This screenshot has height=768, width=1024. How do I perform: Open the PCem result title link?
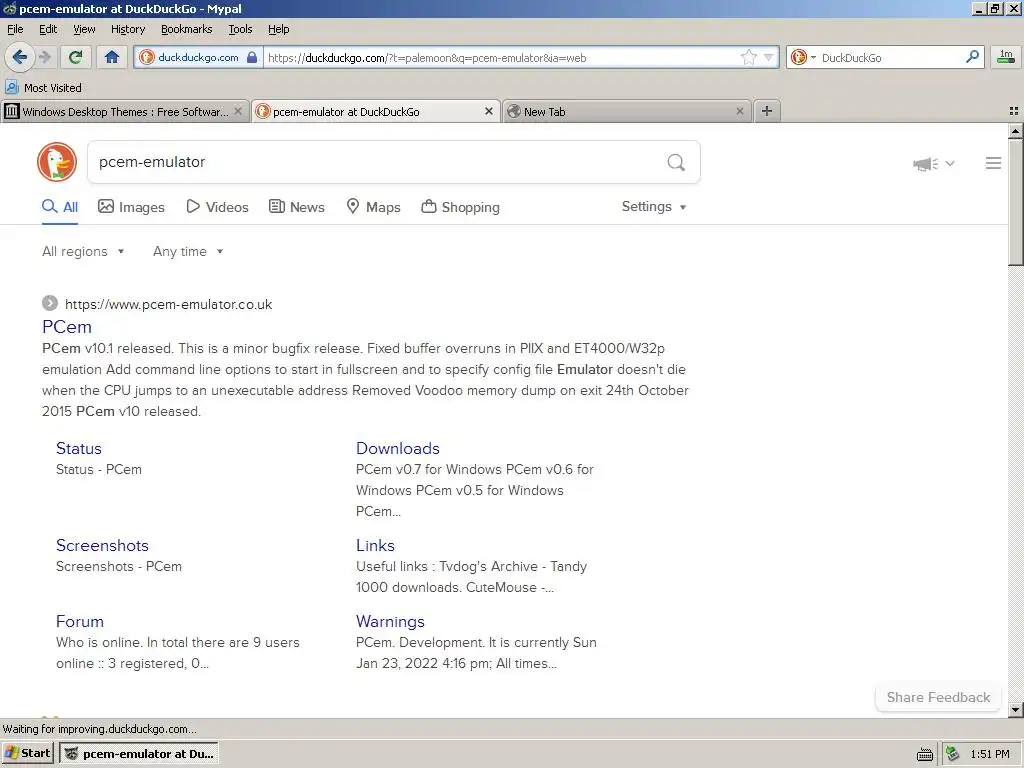[67, 327]
